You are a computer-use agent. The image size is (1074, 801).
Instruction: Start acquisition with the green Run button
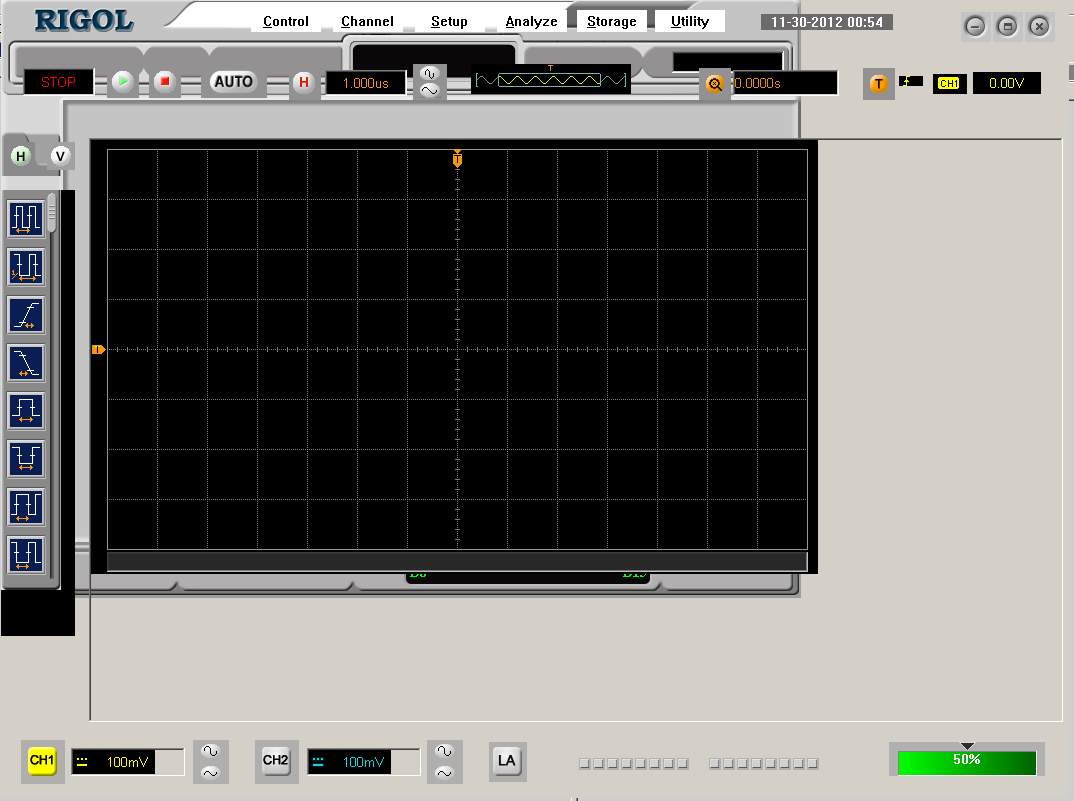[122, 82]
